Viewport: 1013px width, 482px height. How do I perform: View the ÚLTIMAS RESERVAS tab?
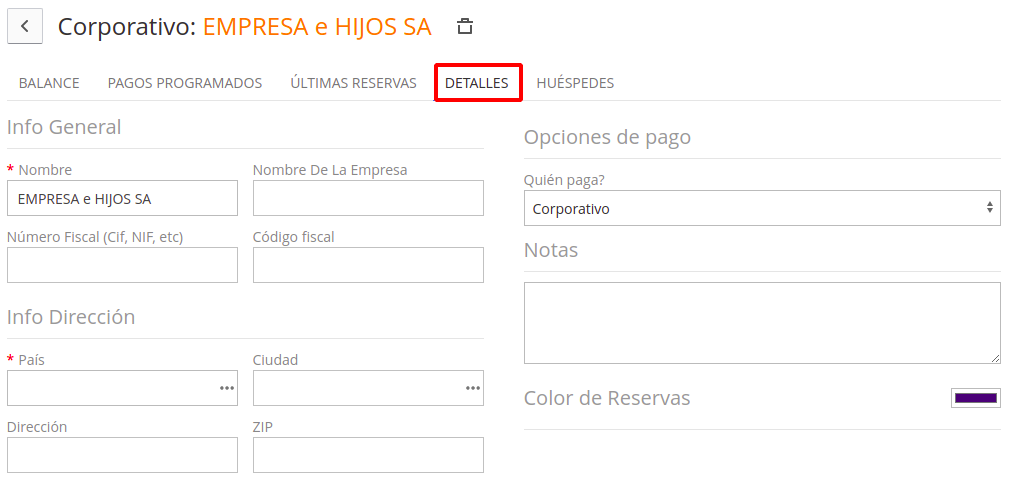pyautogui.click(x=353, y=83)
